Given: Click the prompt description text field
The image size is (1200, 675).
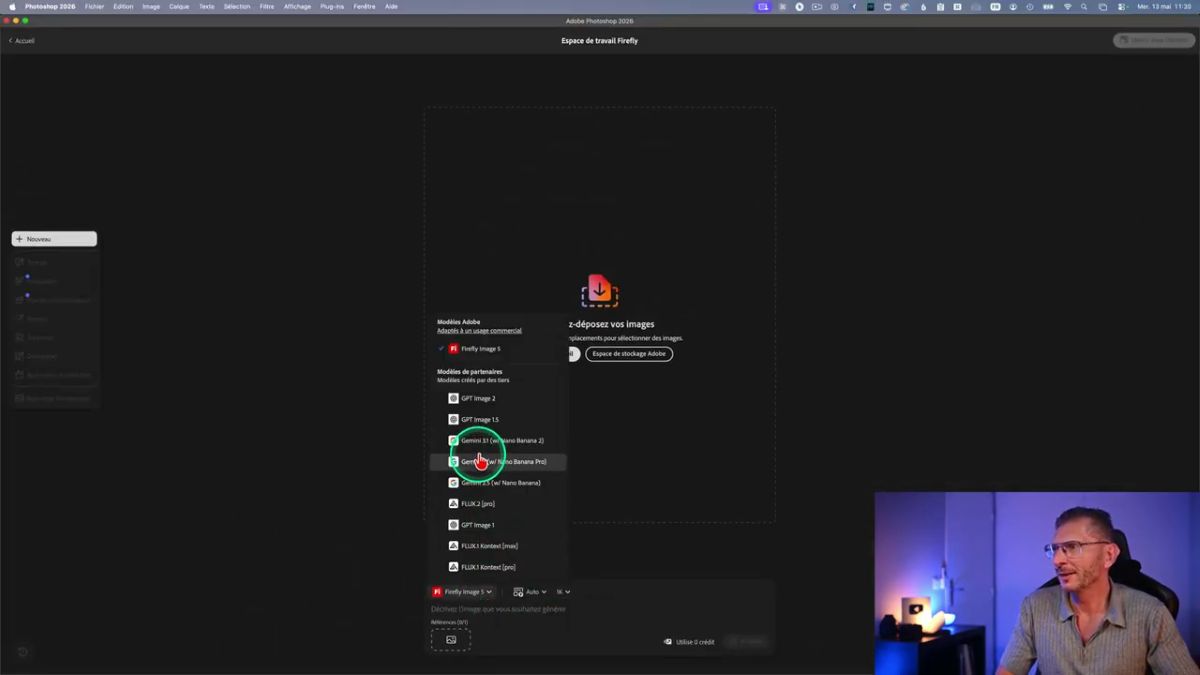Looking at the screenshot, I should pos(498,609).
